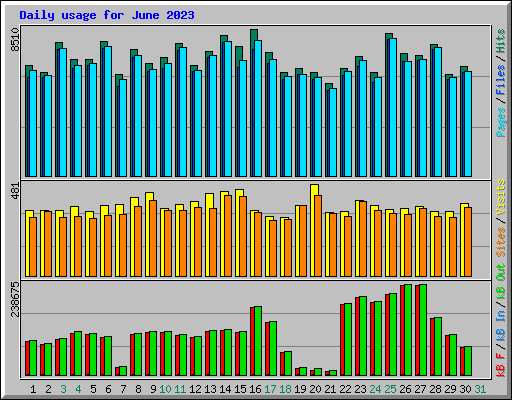This screenshot has height=400, width=512.
Task: Click day label "14" on x-axis
Action: click(x=225, y=389)
